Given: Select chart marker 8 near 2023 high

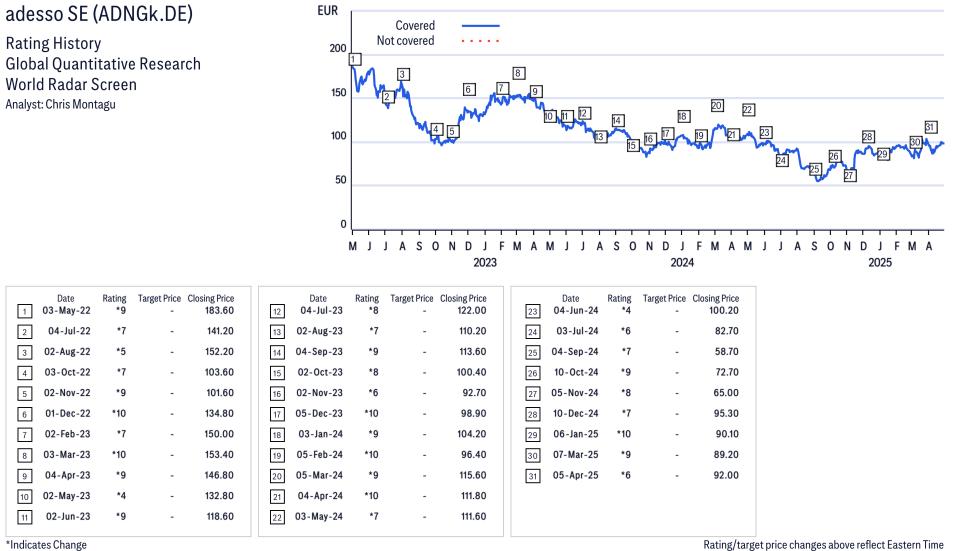Looking at the screenshot, I should (x=518, y=73).
